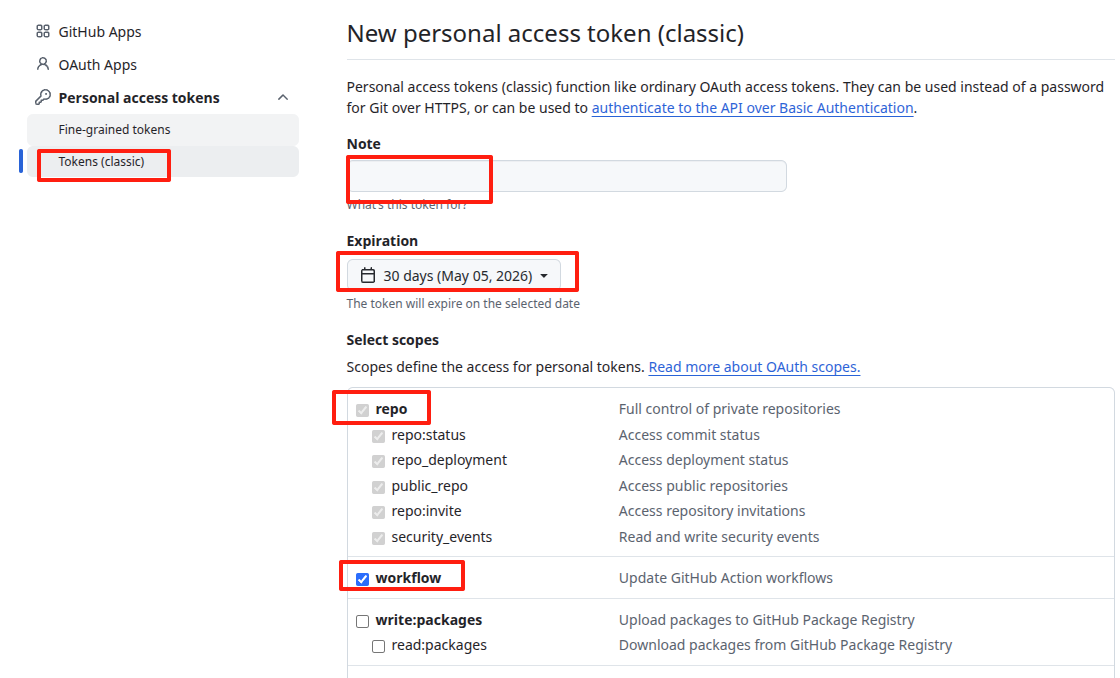Click the OAuth Apps person icon
This screenshot has width=1120, height=678.
pos(42,65)
